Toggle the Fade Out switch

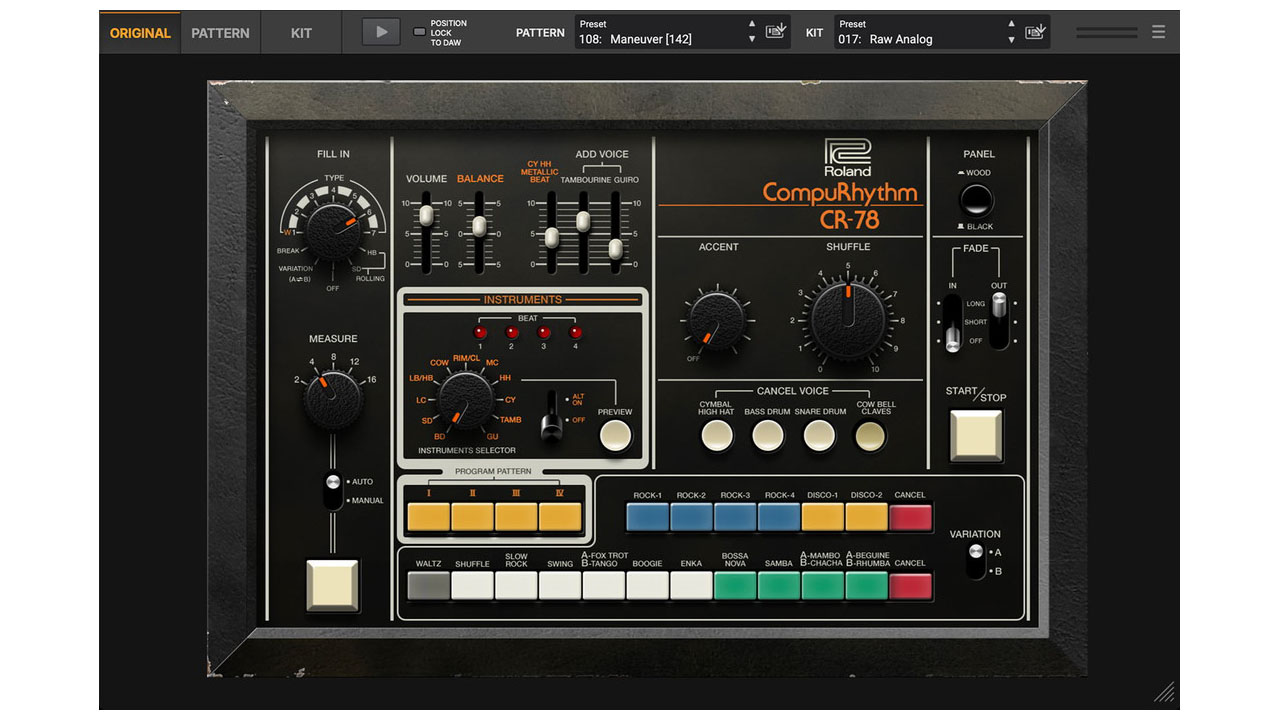(999, 322)
